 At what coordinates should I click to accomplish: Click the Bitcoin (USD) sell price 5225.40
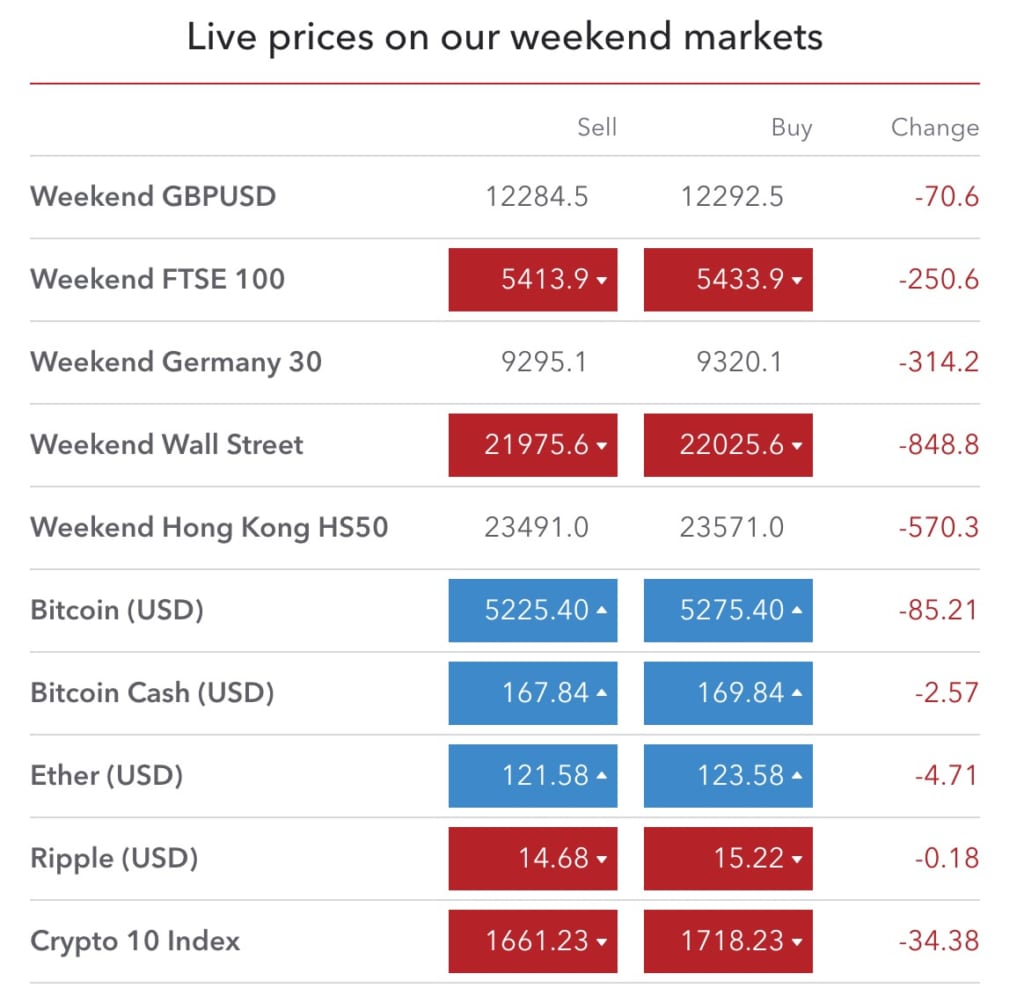point(532,610)
